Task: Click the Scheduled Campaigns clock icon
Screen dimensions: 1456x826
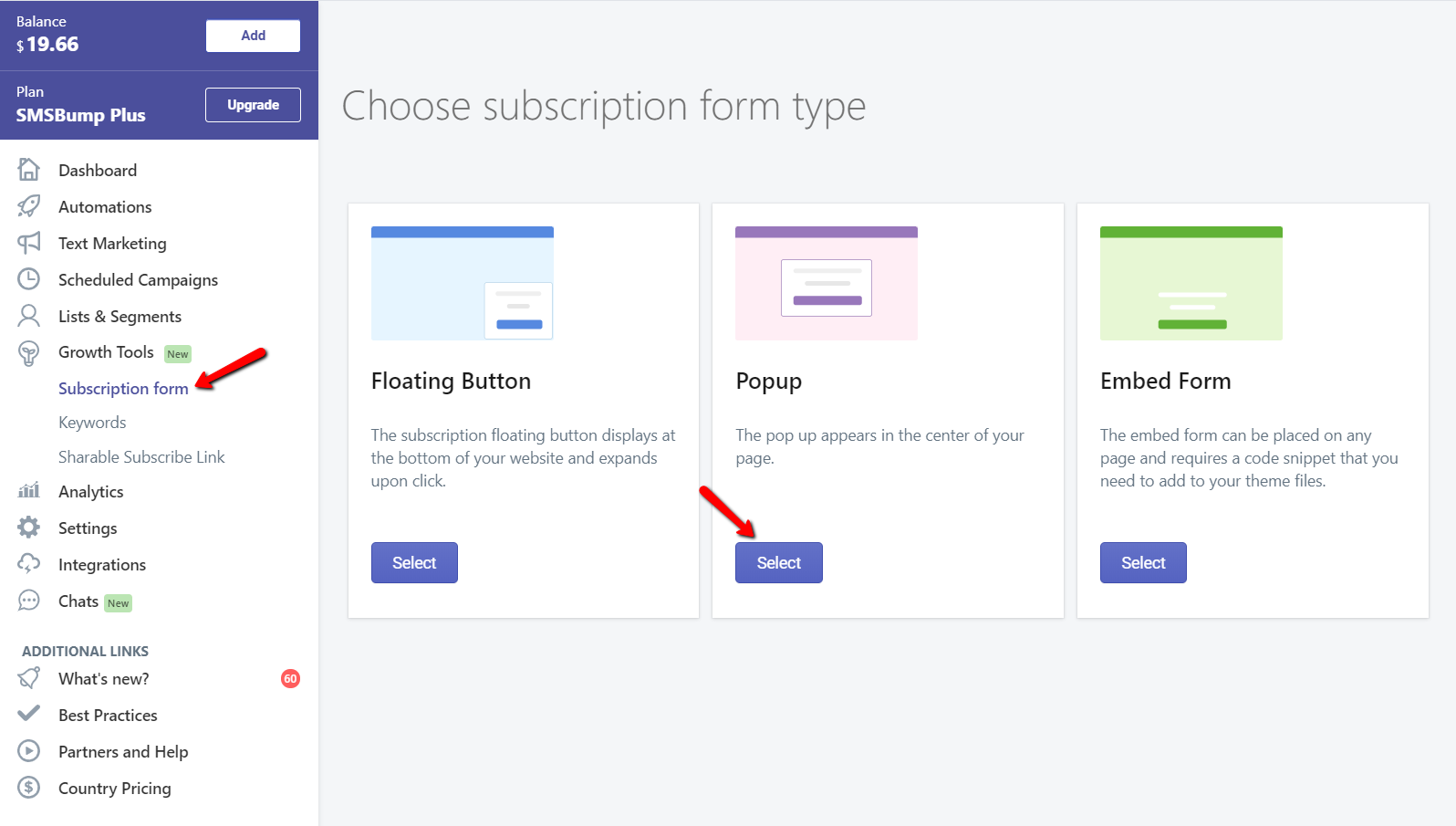Action: 29,279
